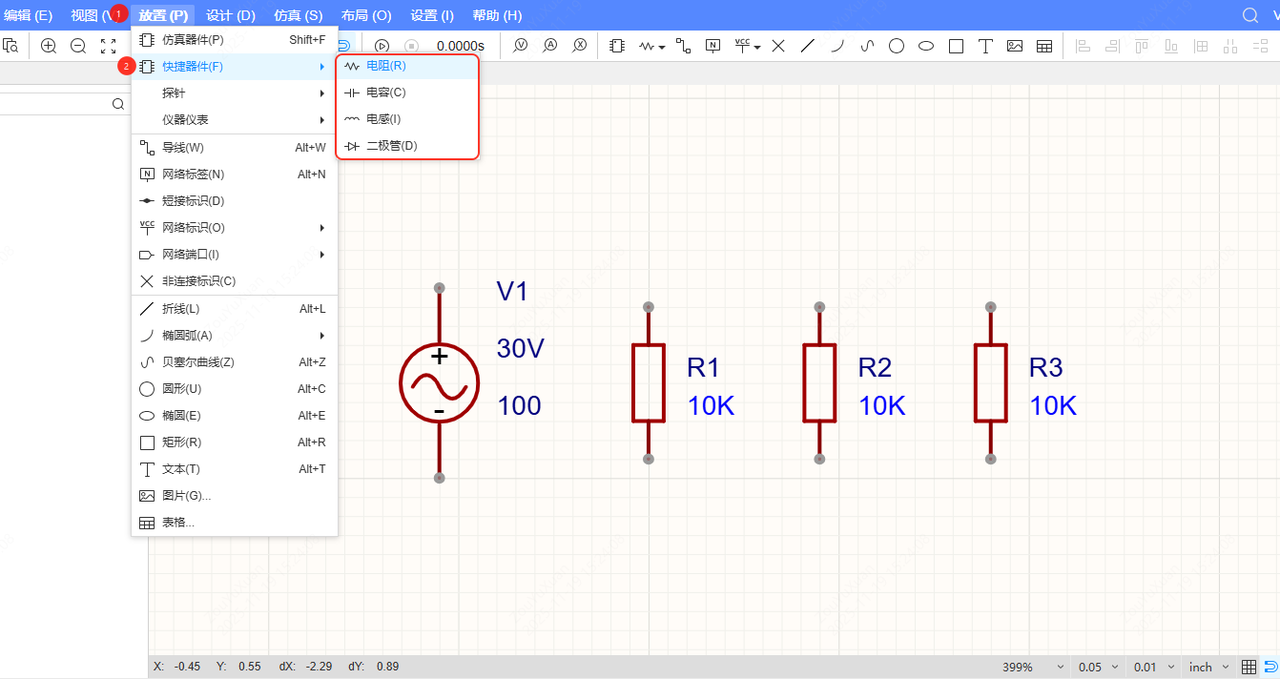Image resolution: width=1280 pixels, height=679 pixels.
Task: Click the net label toolbar icon
Action: click(712, 46)
